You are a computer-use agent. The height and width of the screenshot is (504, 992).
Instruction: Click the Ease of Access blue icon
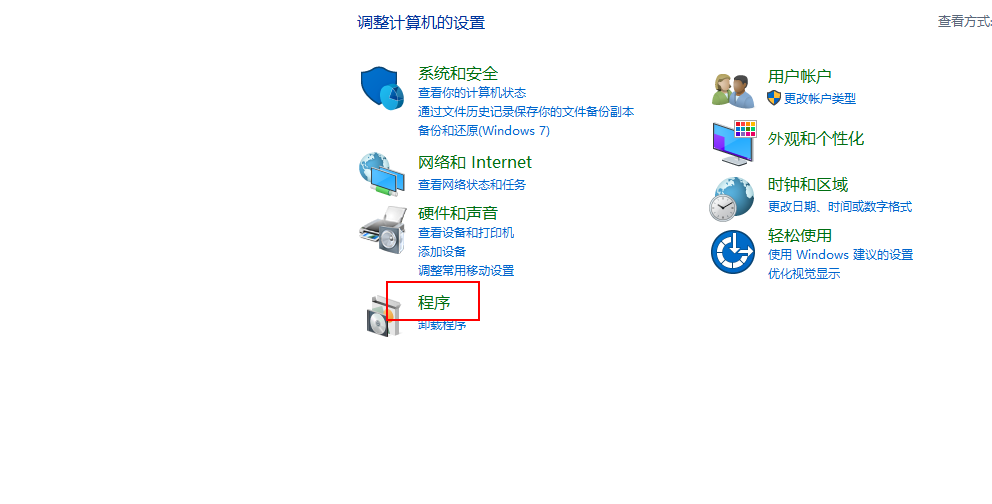point(733,252)
